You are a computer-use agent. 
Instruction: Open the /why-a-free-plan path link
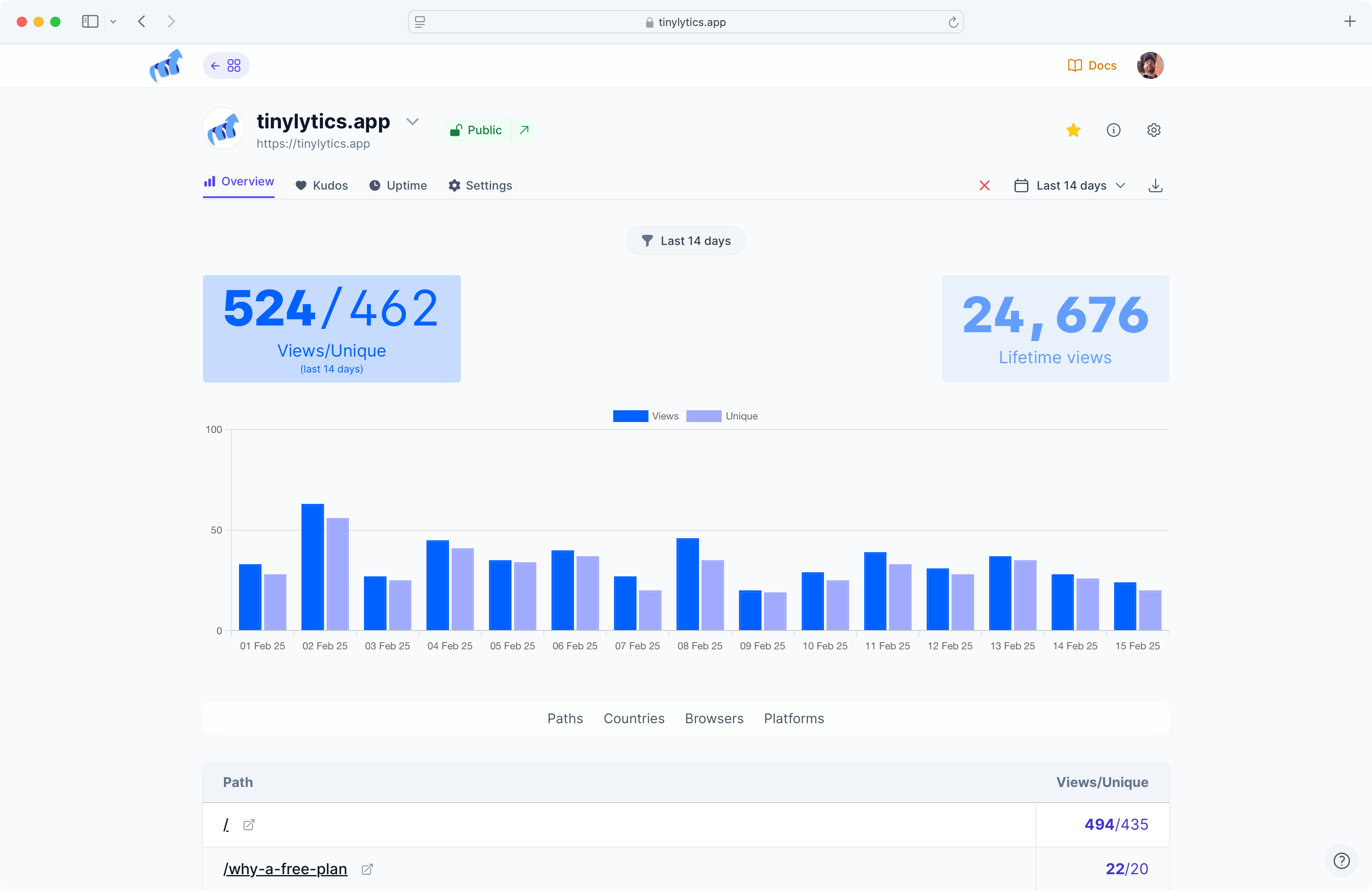pos(286,869)
